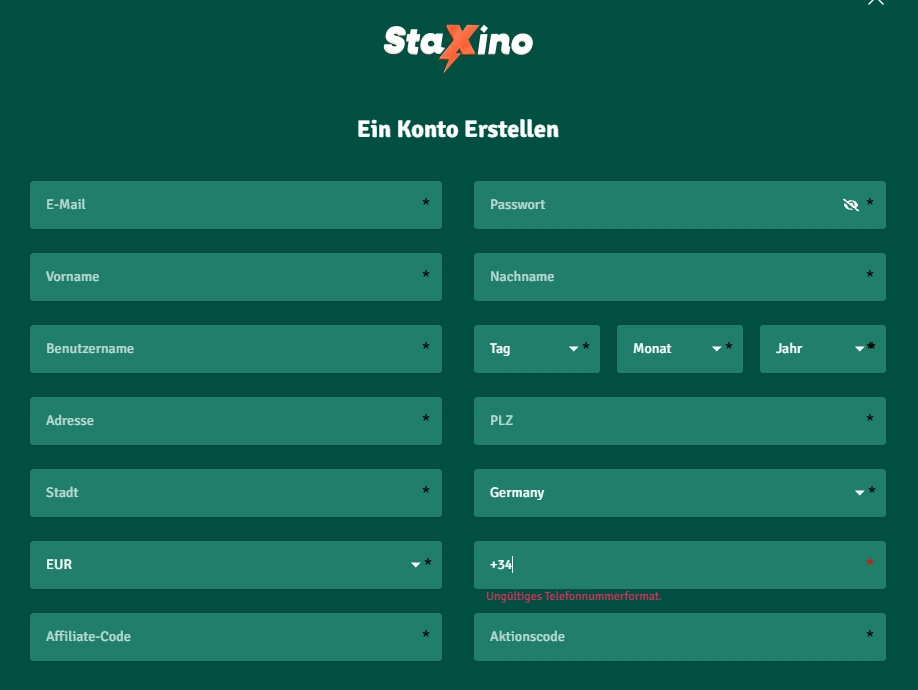
Task: Focus the Stadt input field
Action: click(236, 493)
